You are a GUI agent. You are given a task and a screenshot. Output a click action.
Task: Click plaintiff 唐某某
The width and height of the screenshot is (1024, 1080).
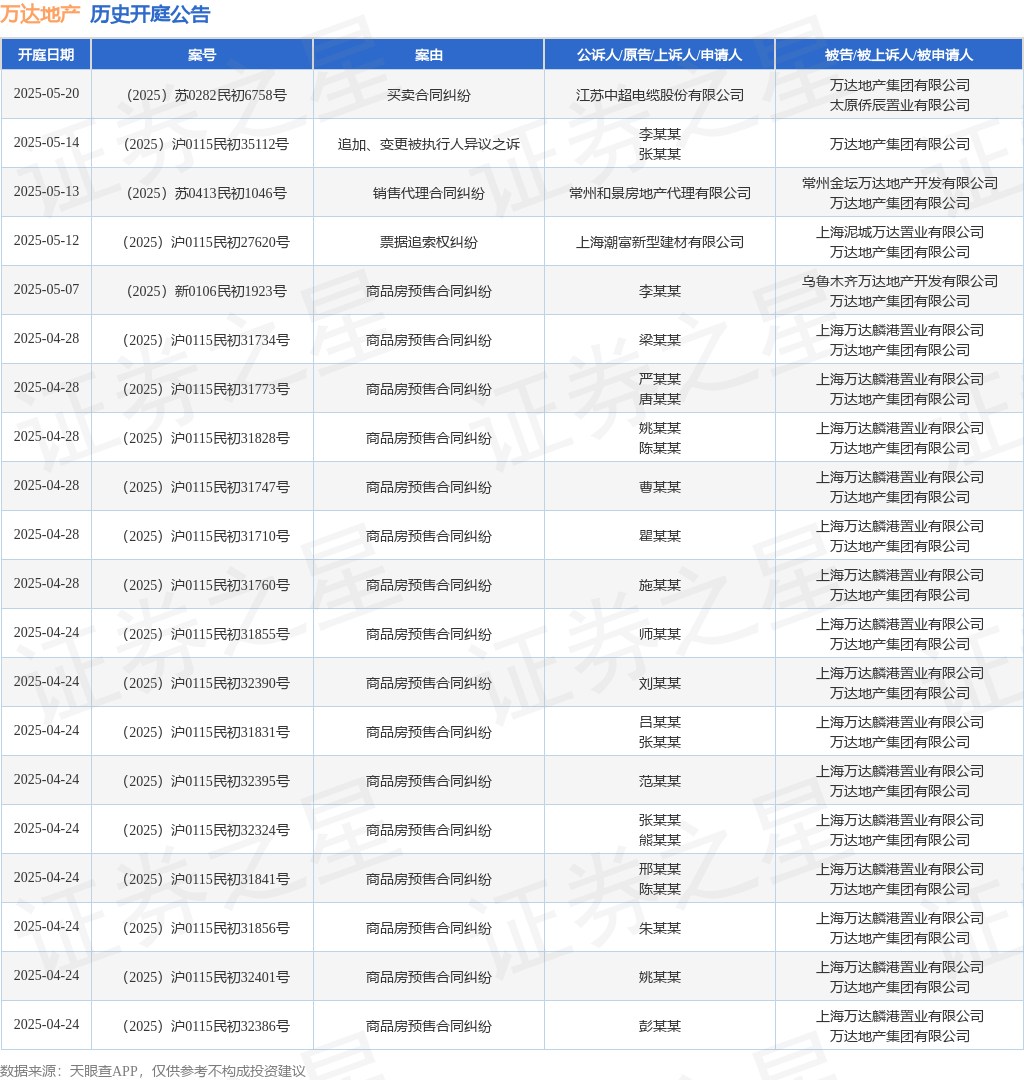tap(660, 399)
